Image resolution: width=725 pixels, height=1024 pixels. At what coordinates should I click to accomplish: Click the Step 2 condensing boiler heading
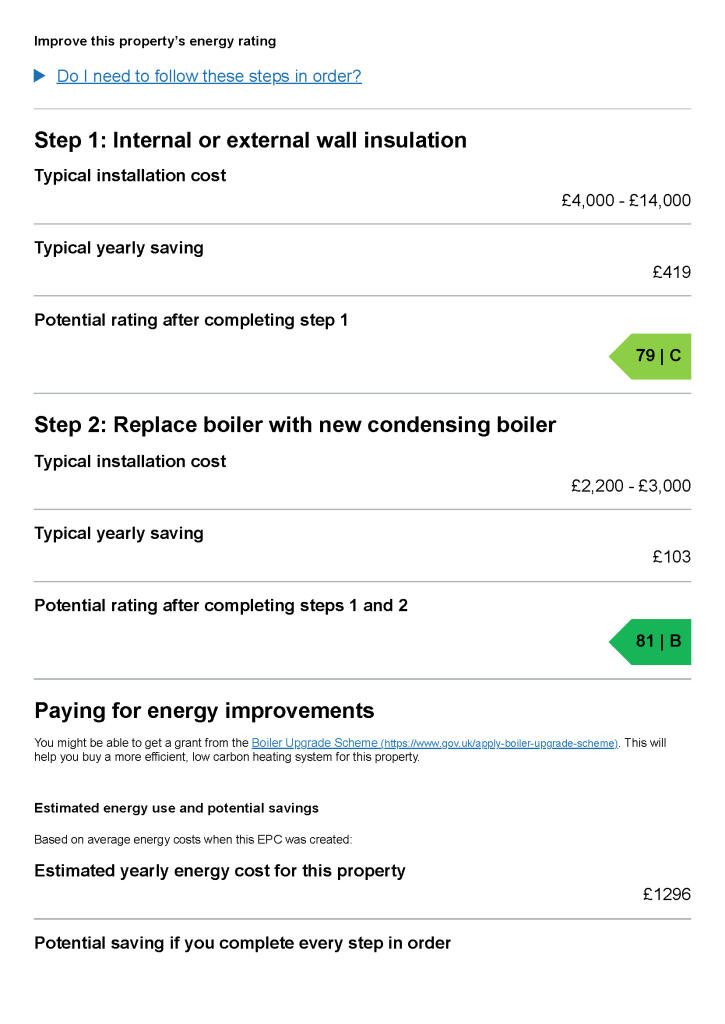tap(295, 425)
